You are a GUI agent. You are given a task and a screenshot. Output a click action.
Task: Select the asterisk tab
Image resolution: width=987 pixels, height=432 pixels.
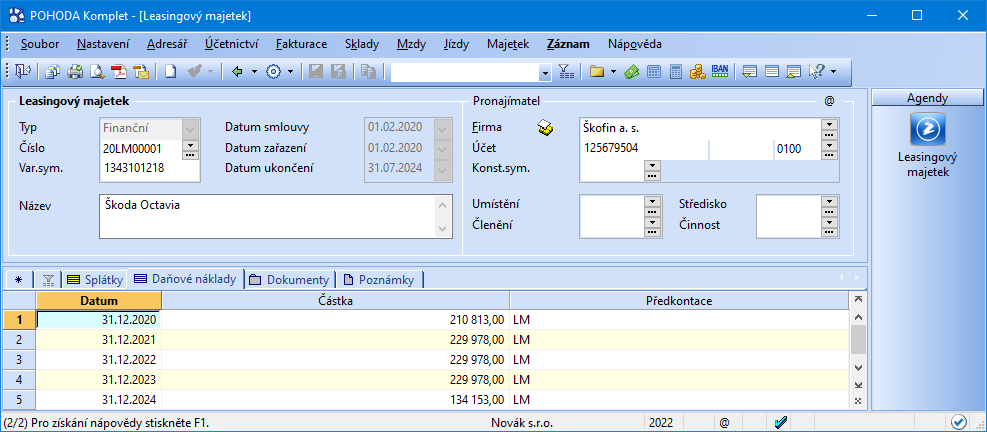click(x=18, y=280)
